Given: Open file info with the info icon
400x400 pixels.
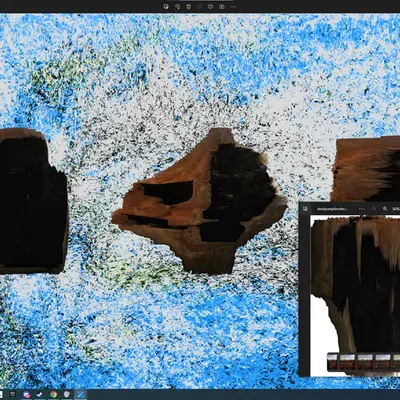Looking at the screenshot, I should pos(210,7).
